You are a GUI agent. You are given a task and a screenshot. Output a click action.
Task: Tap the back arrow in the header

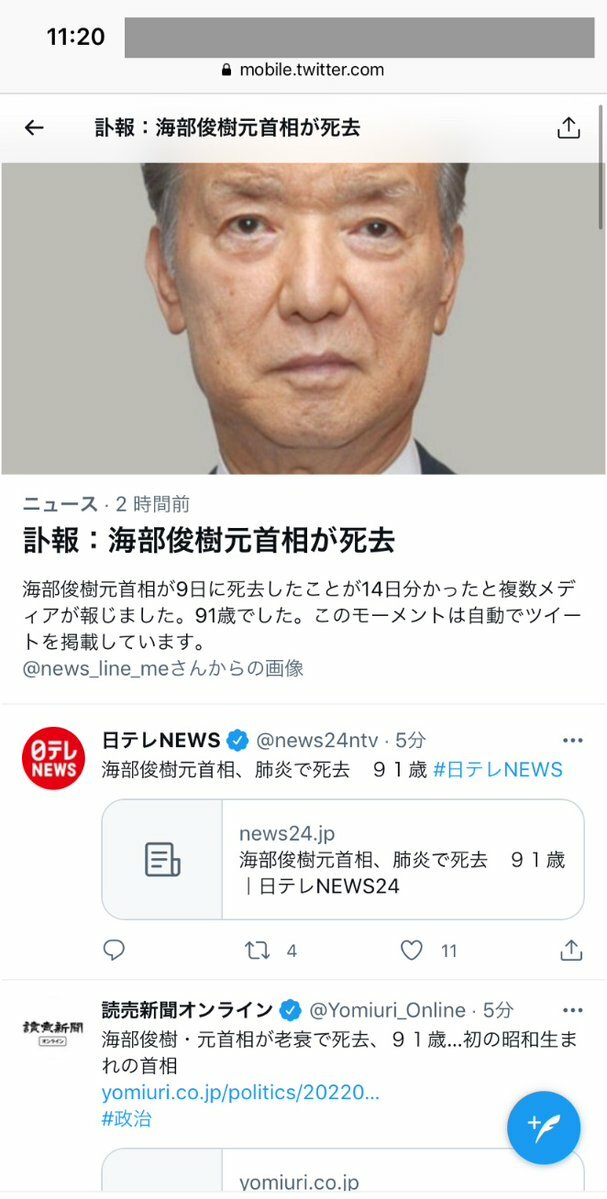pyautogui.click(x=34, y=128)
